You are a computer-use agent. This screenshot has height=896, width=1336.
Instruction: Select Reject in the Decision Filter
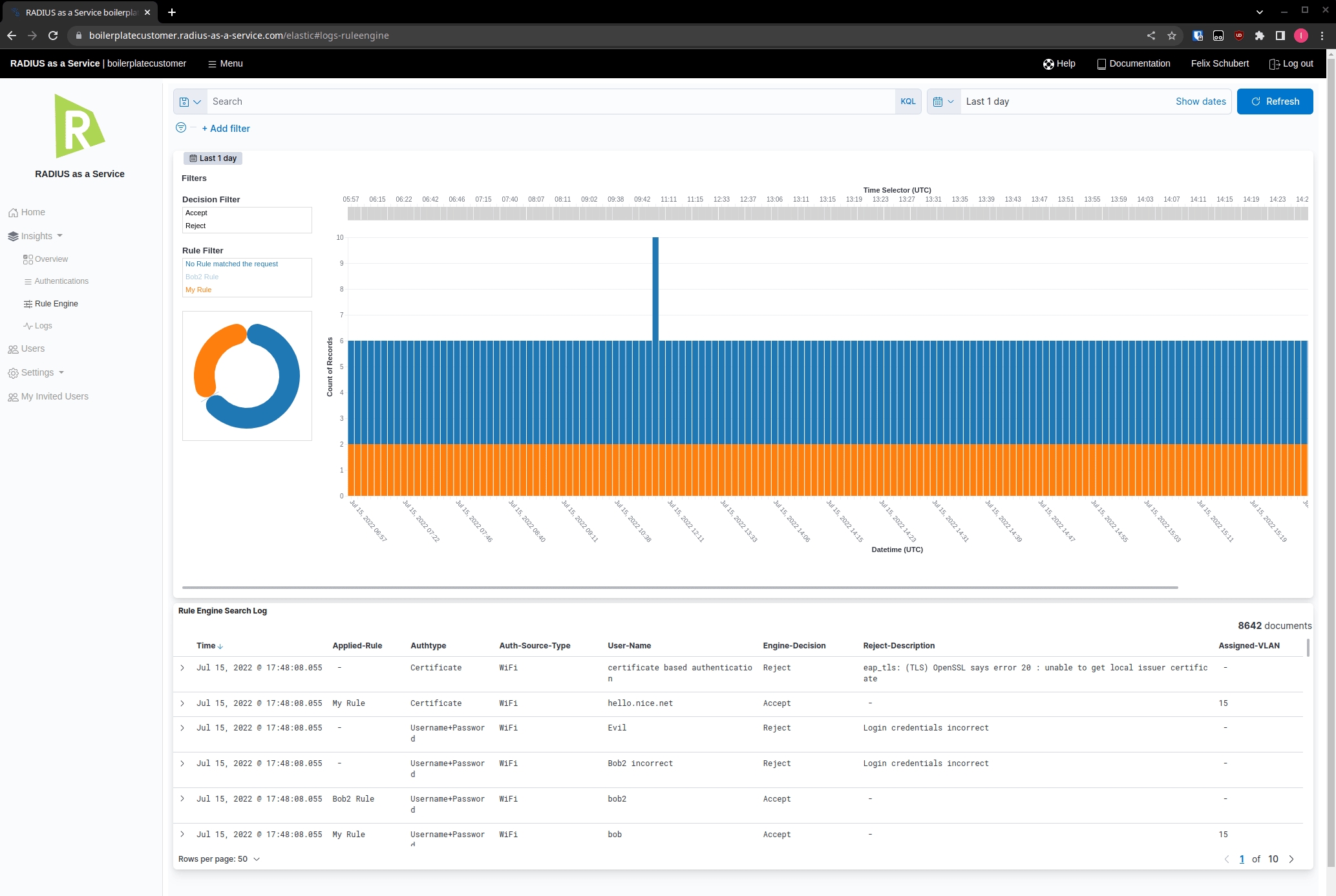[195, 226]
